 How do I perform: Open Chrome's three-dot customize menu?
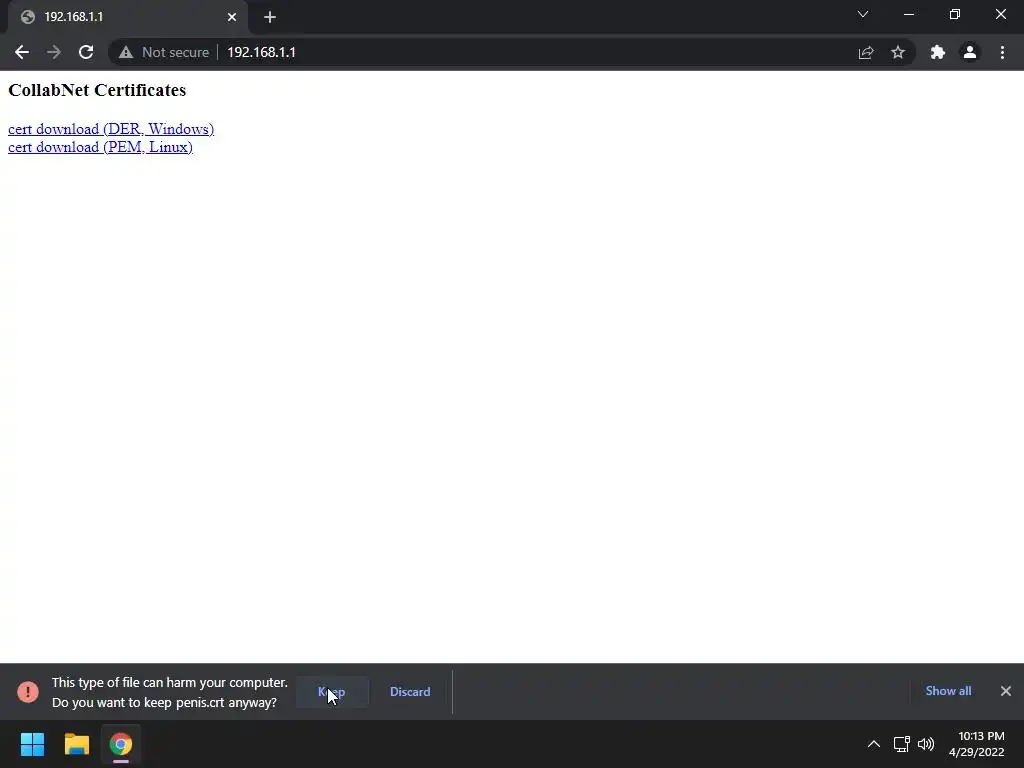(1002, 52)
